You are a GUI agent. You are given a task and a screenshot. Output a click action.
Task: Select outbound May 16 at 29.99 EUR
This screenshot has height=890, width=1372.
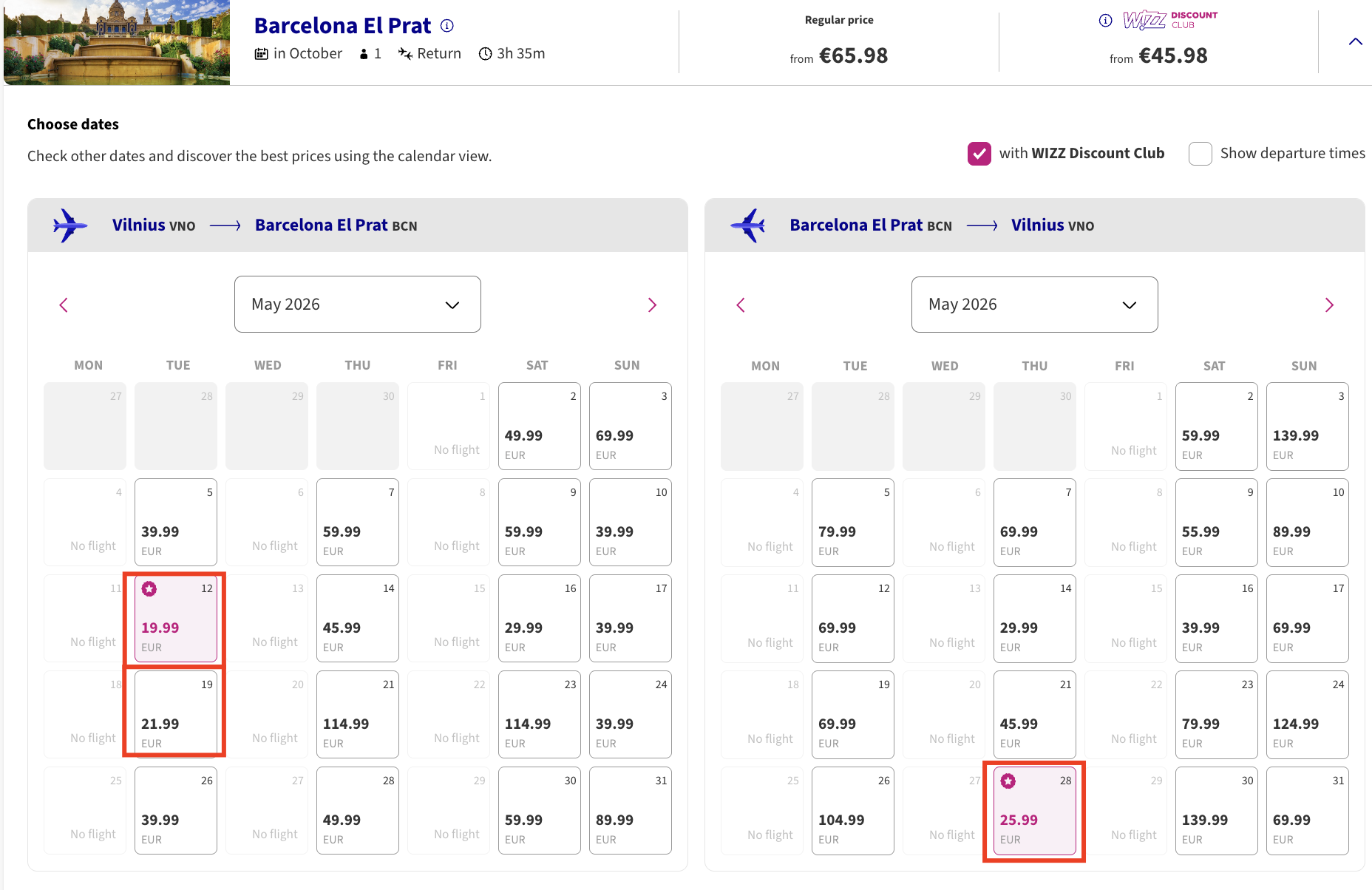[x=539, y=619]
